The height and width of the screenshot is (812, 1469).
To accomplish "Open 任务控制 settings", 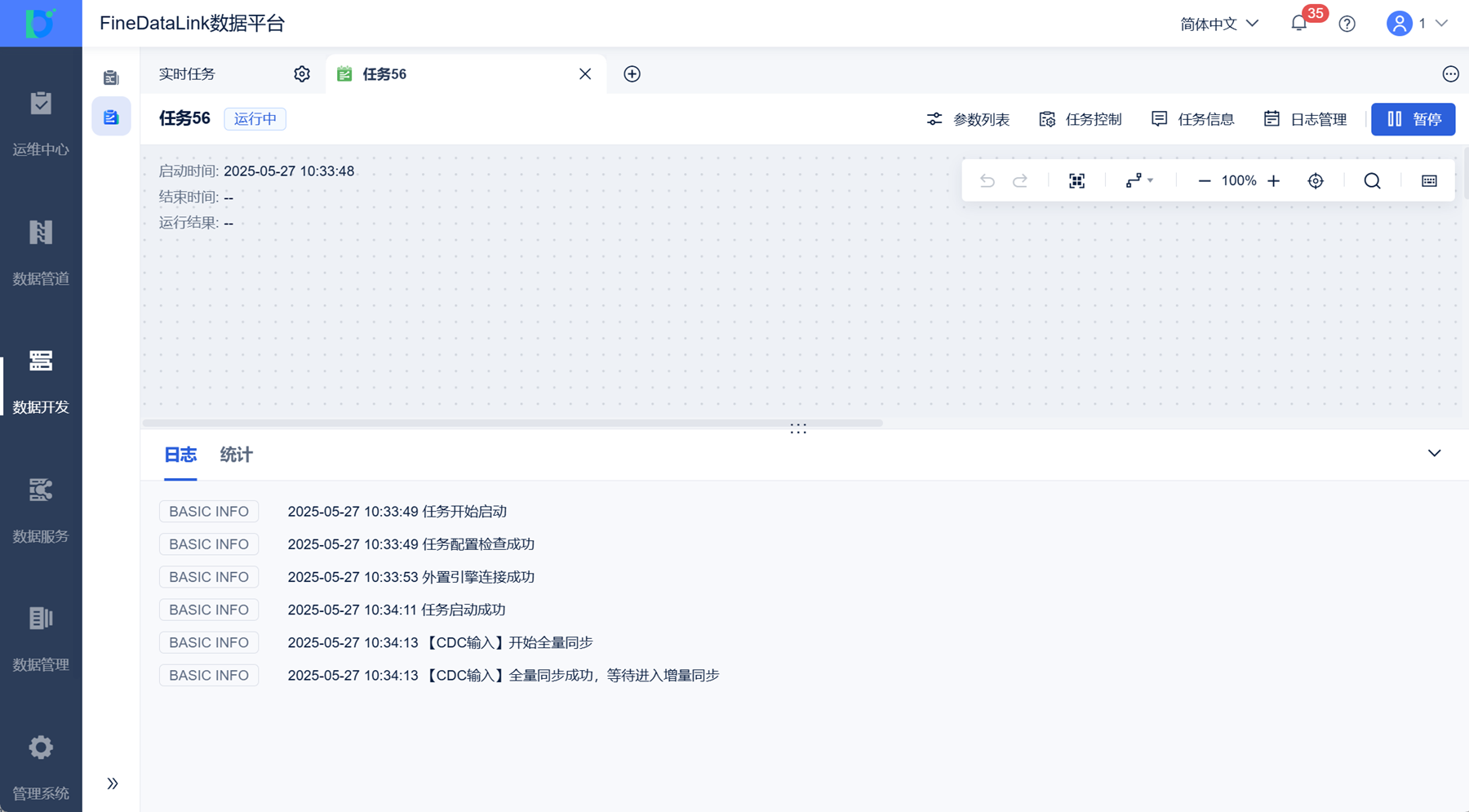I will click(1081, 119).
